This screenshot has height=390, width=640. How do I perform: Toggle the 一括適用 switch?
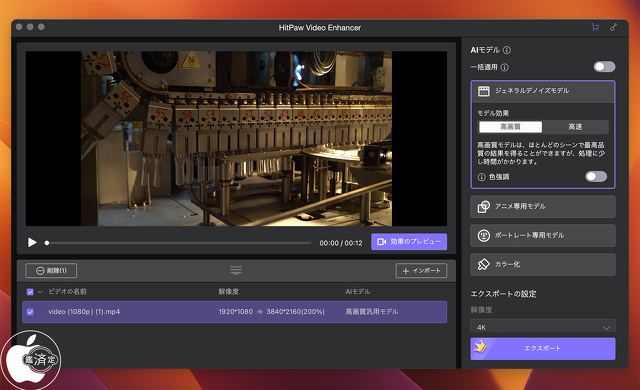[x=604, y=67]
